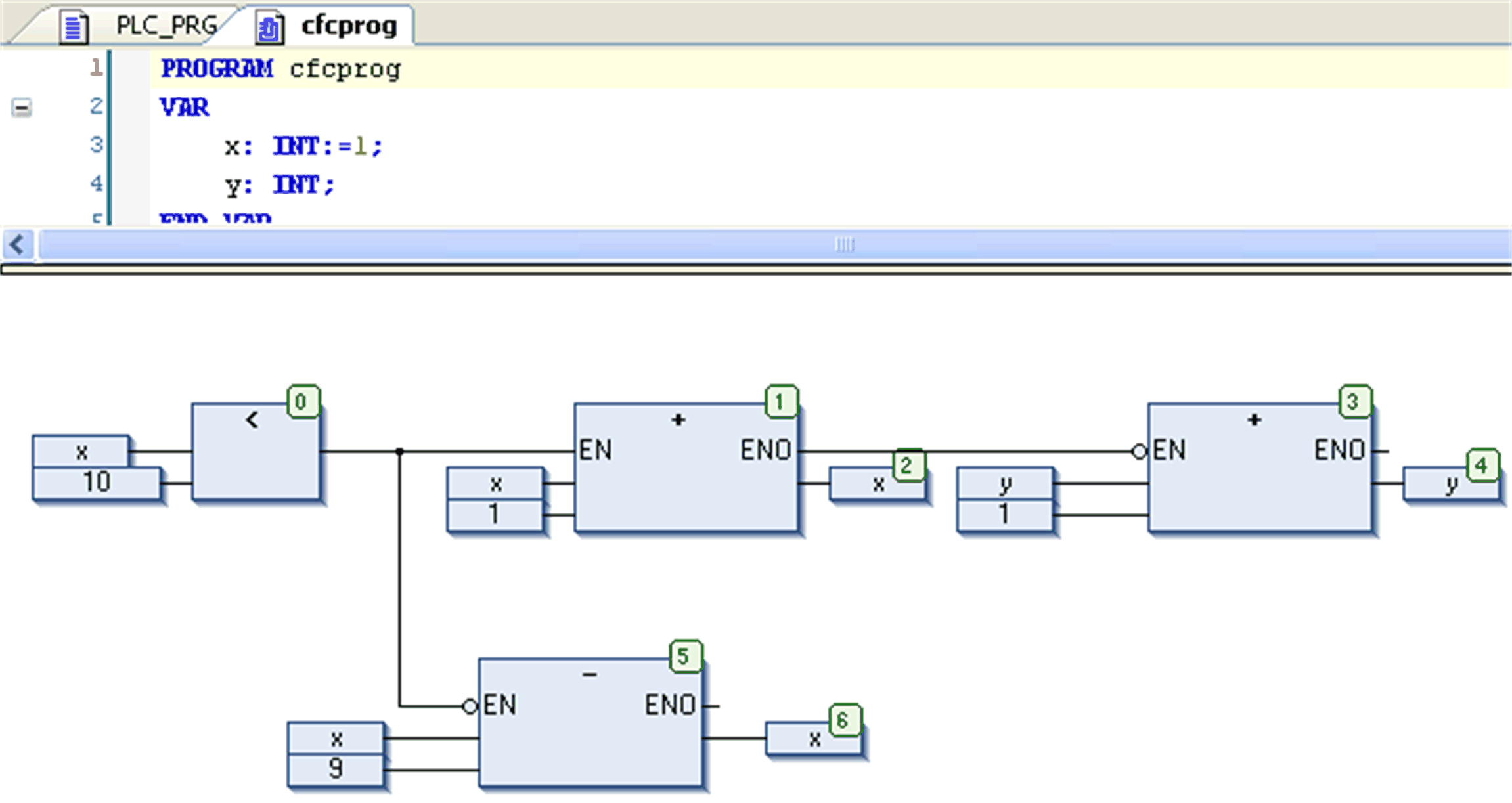This screenshot has width=1512, height=803.
Task: Click negated EN pin of second addition box
Action: click(1139, 452)
